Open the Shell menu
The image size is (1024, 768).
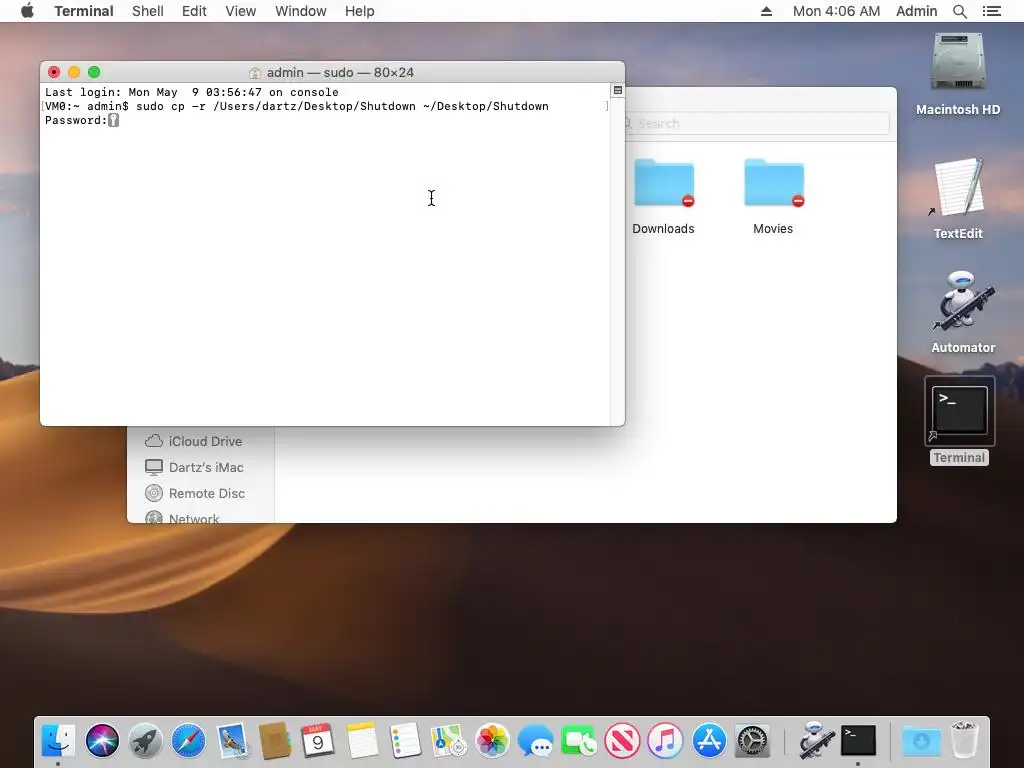(148, 11)
